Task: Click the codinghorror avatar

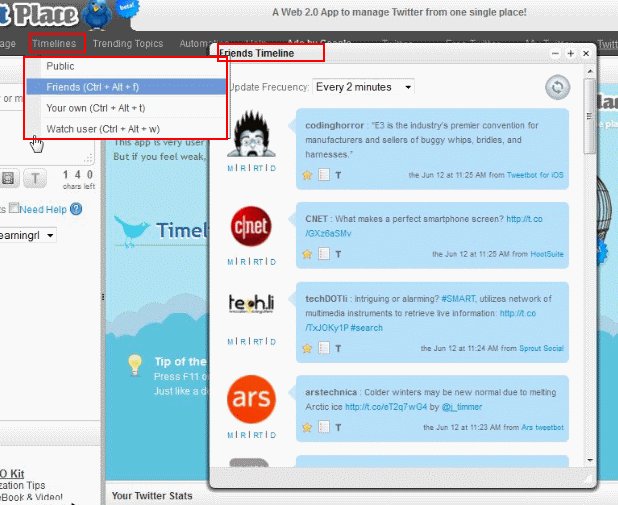Action: [x=251, y=134]
